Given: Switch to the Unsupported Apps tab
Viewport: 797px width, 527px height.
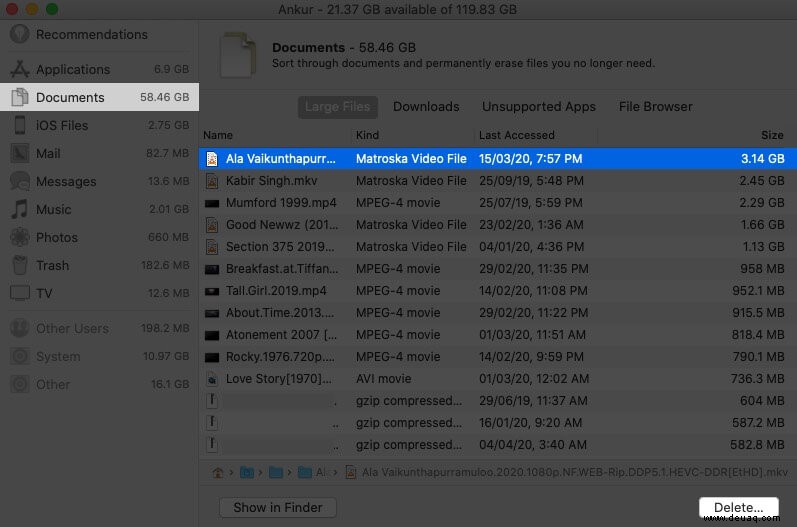Looking at the screenshot, I should point(539,107).
